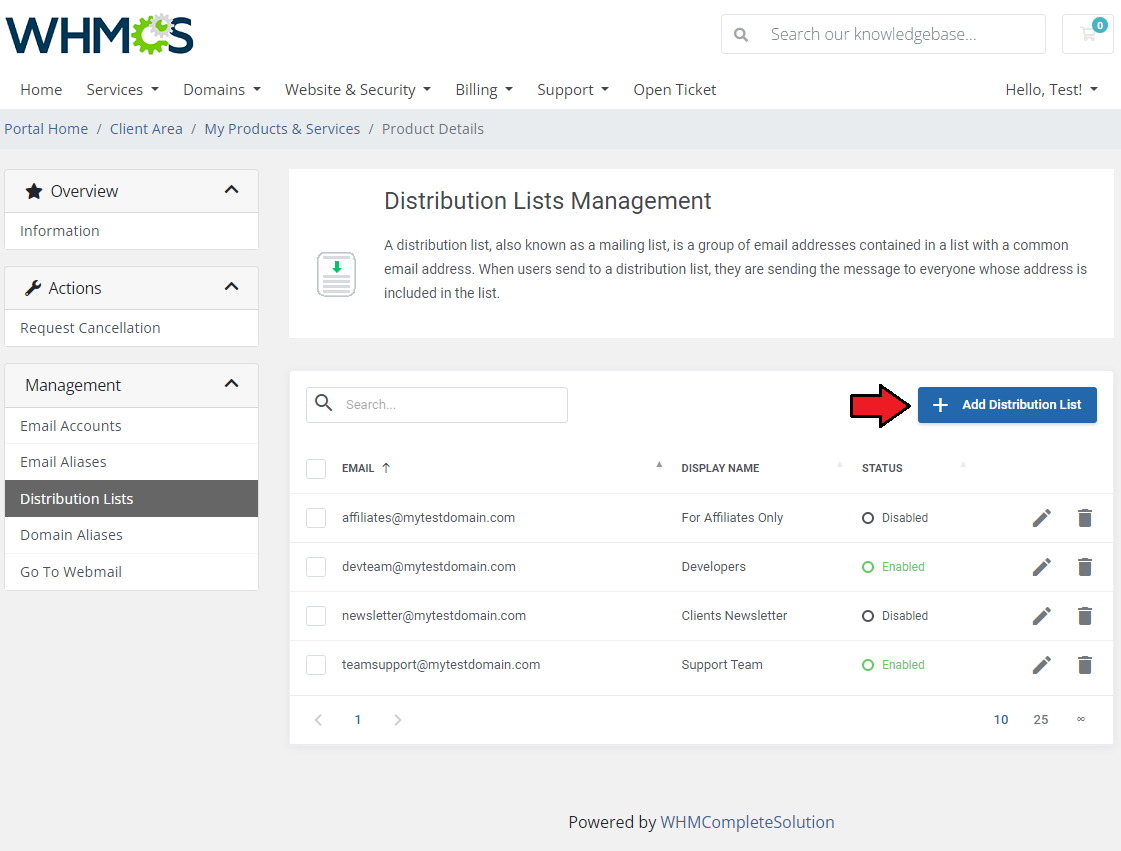Delete newsletter@mytestdomain.com with trash icon

[x=1085, y=616]
